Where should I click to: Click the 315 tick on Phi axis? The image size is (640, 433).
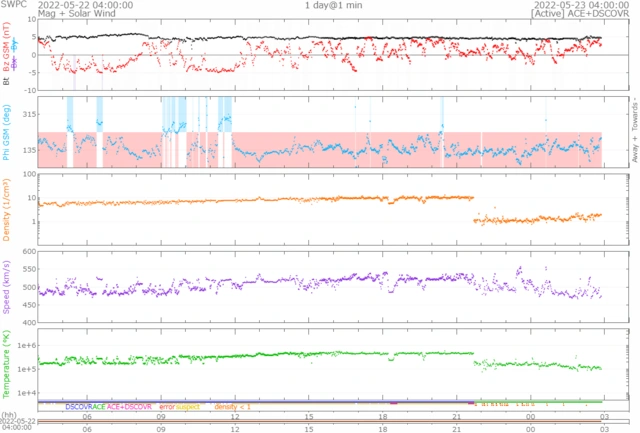tap(29, 114)
